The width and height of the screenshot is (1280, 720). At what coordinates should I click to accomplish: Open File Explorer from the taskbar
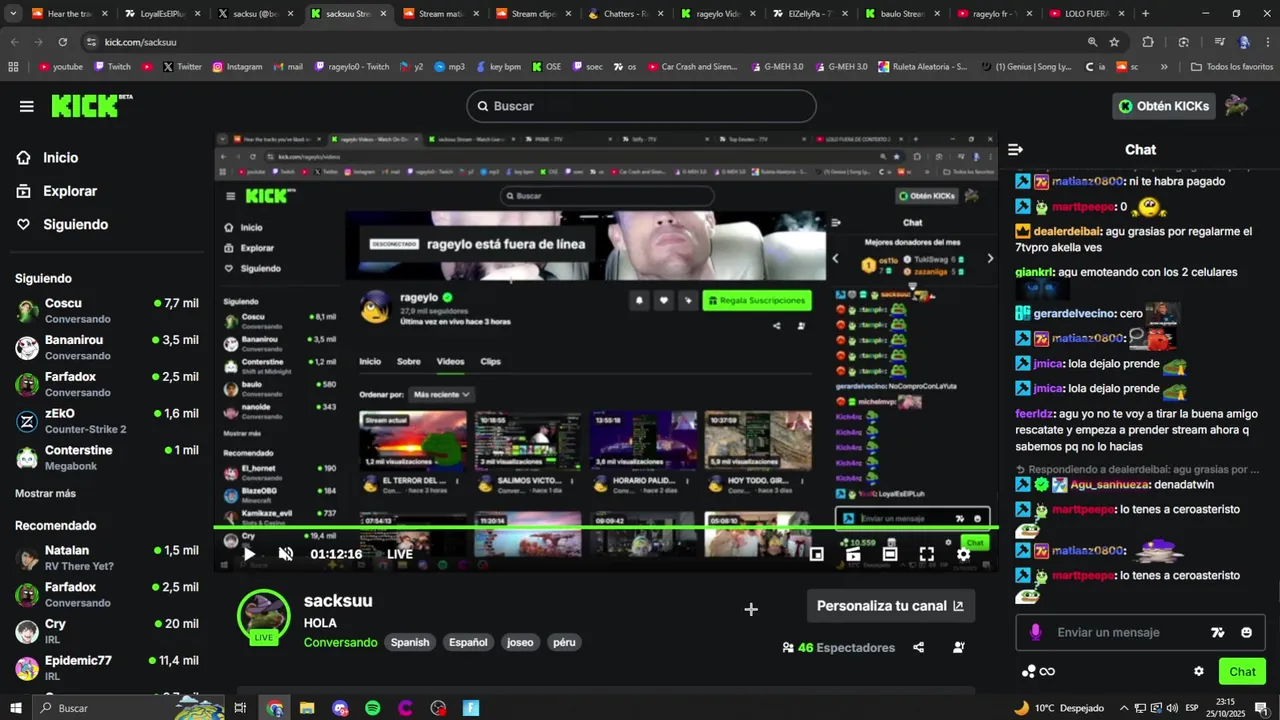[307, 708]
